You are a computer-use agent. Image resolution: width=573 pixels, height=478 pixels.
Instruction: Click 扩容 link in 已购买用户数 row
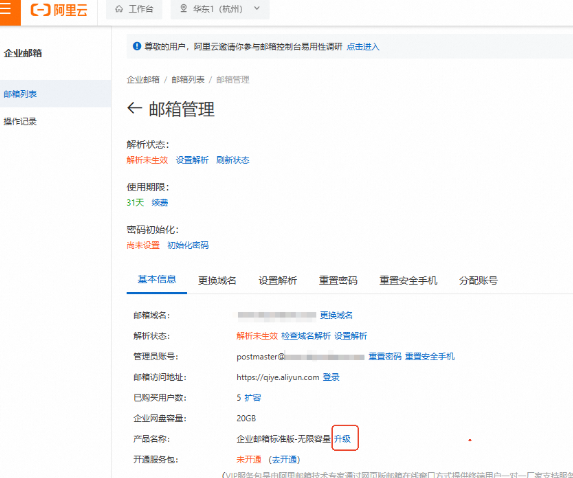coord(253,397)
